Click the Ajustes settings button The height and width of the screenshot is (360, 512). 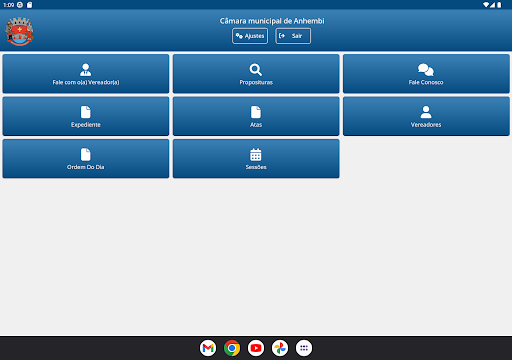coord(250,36)
